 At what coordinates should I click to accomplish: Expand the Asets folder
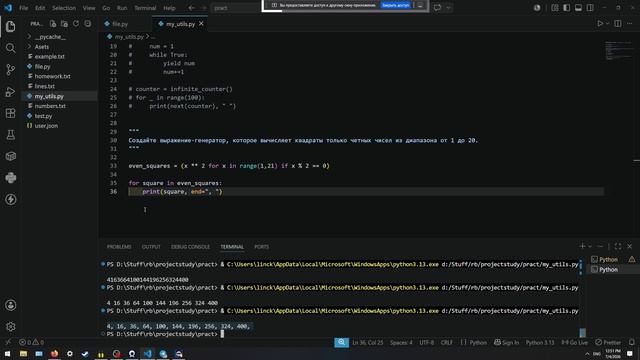[60, 47]
